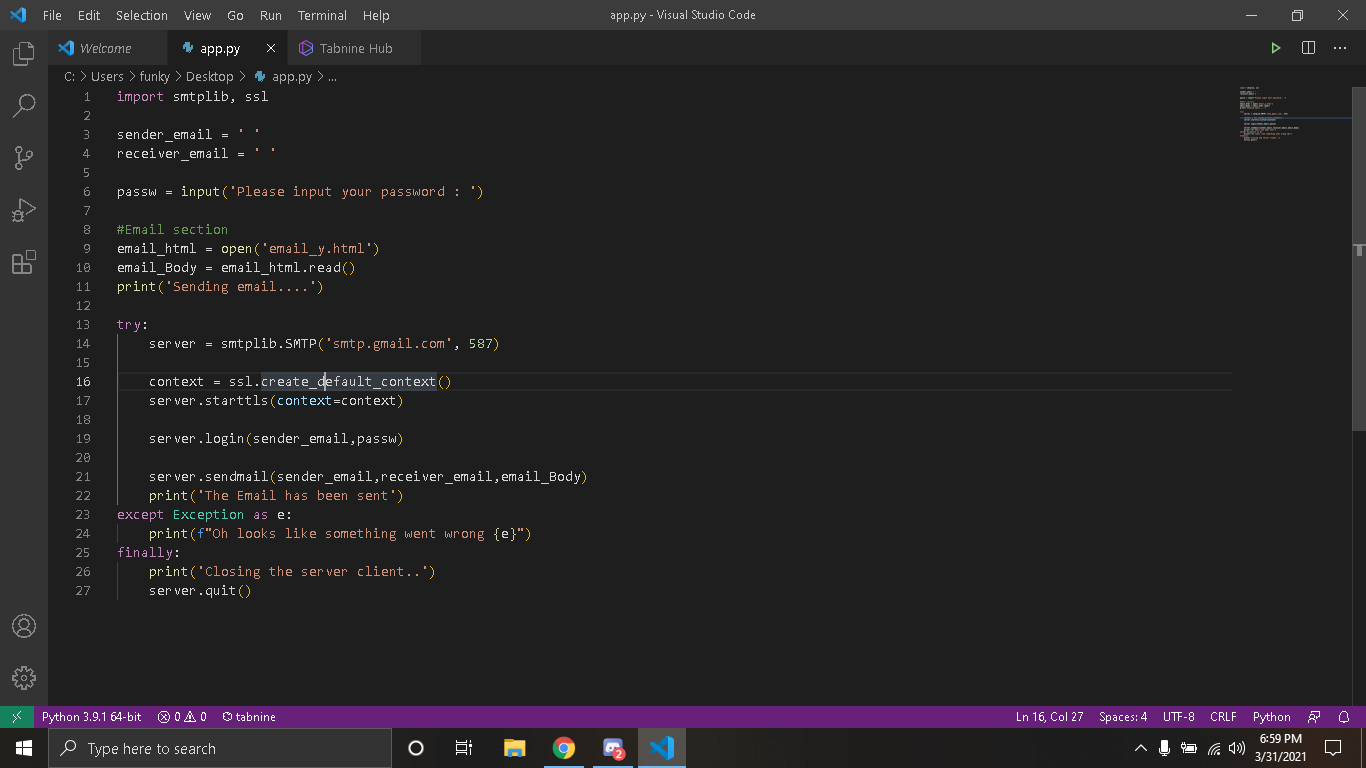Change file encoding UTF-8
Image resolution: width=1366 pixels, height=768 pixels.
tap(1178, 717)
